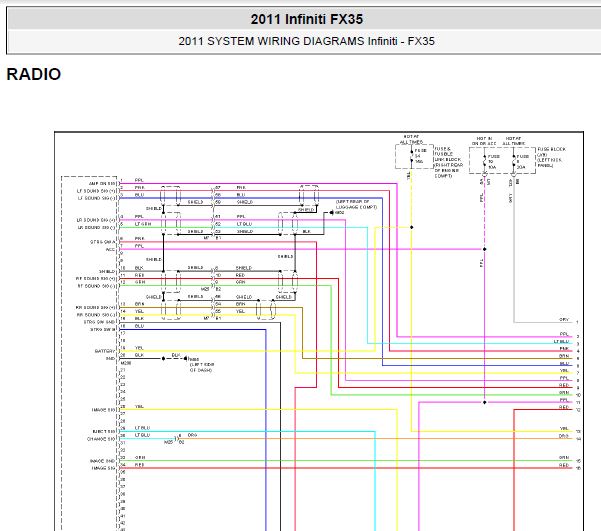Click the GND pin label beside pin 20
This screenshot has width=601, height=531.
pyautogui.click(x=110, y=358)
